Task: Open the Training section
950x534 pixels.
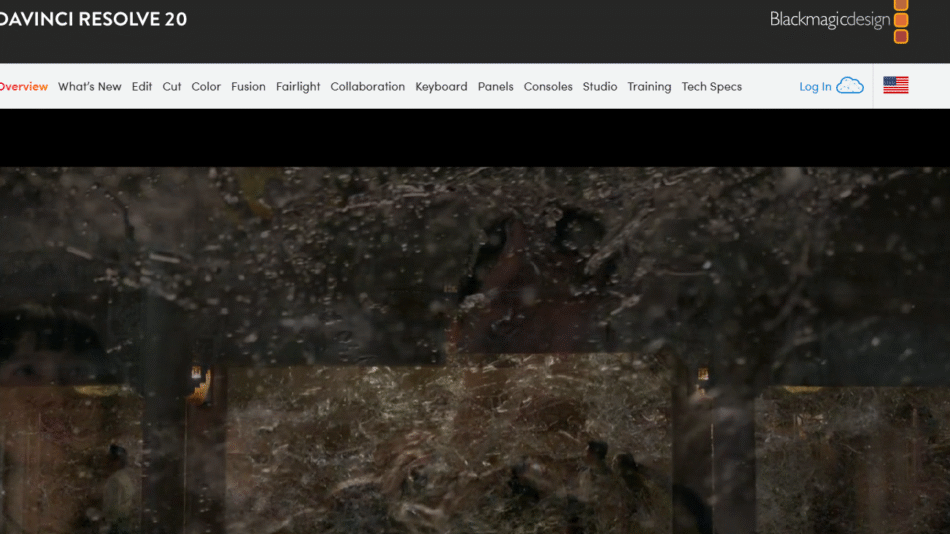Action: point(649,87)
